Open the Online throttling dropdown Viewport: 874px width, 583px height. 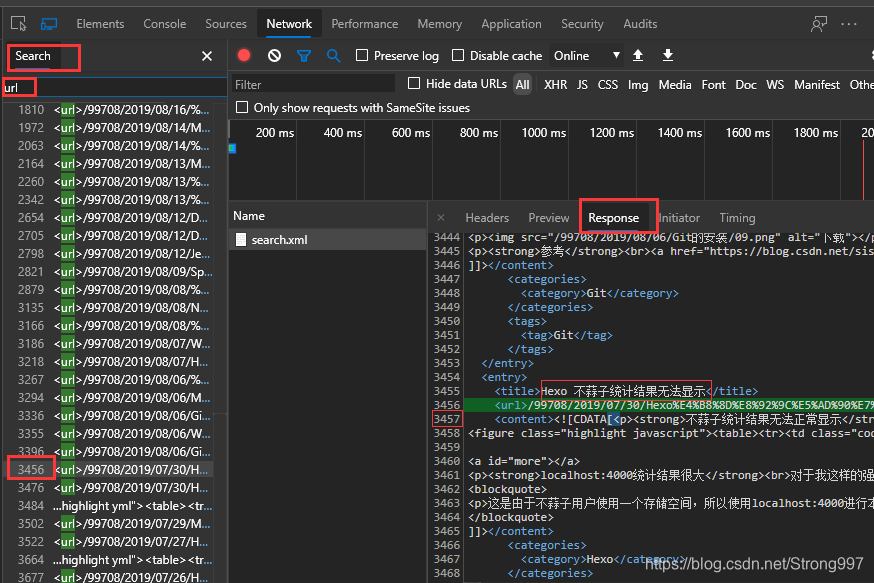coord(586,56)
